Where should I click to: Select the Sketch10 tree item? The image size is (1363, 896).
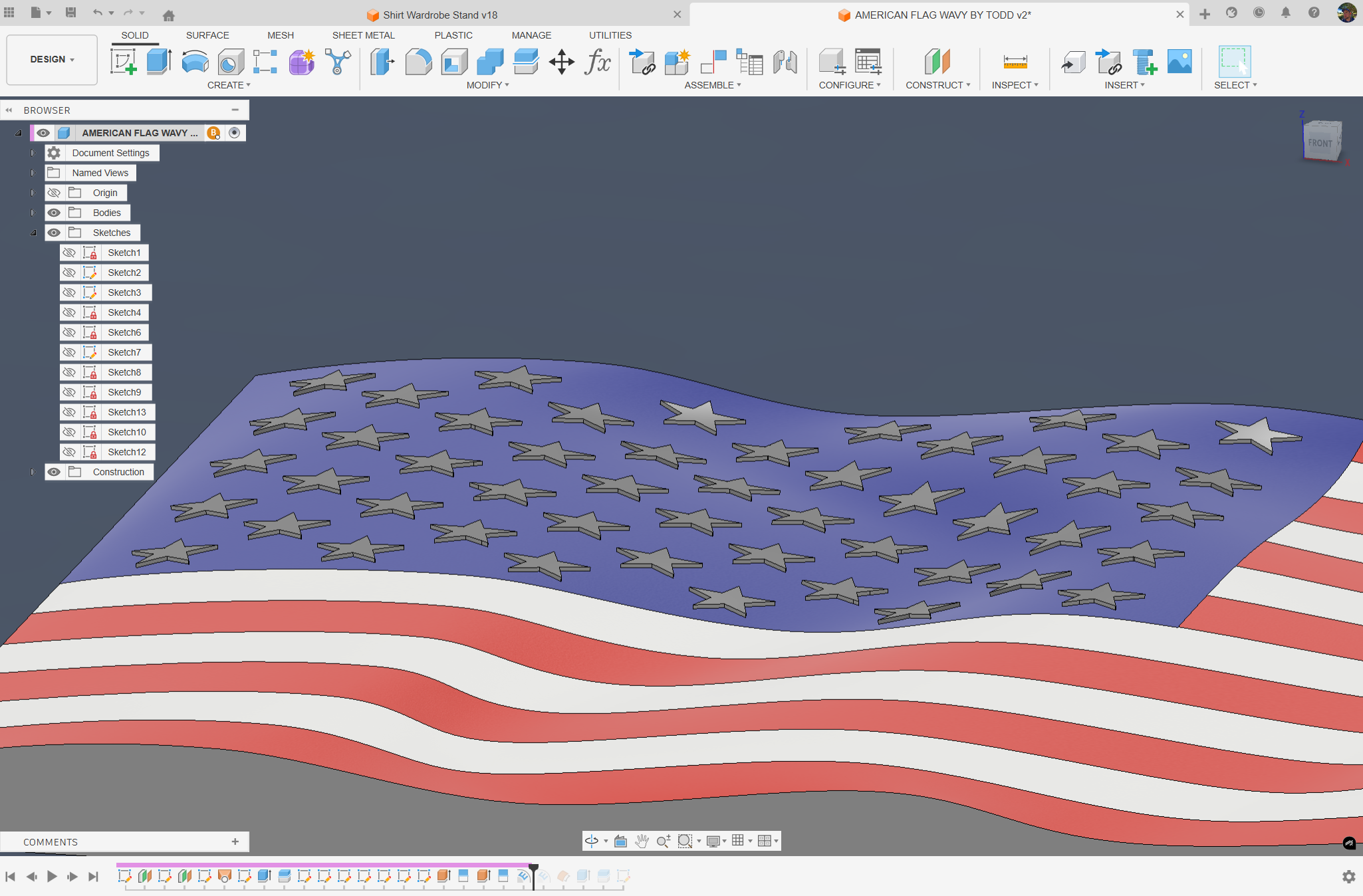[x=126, y=432]
